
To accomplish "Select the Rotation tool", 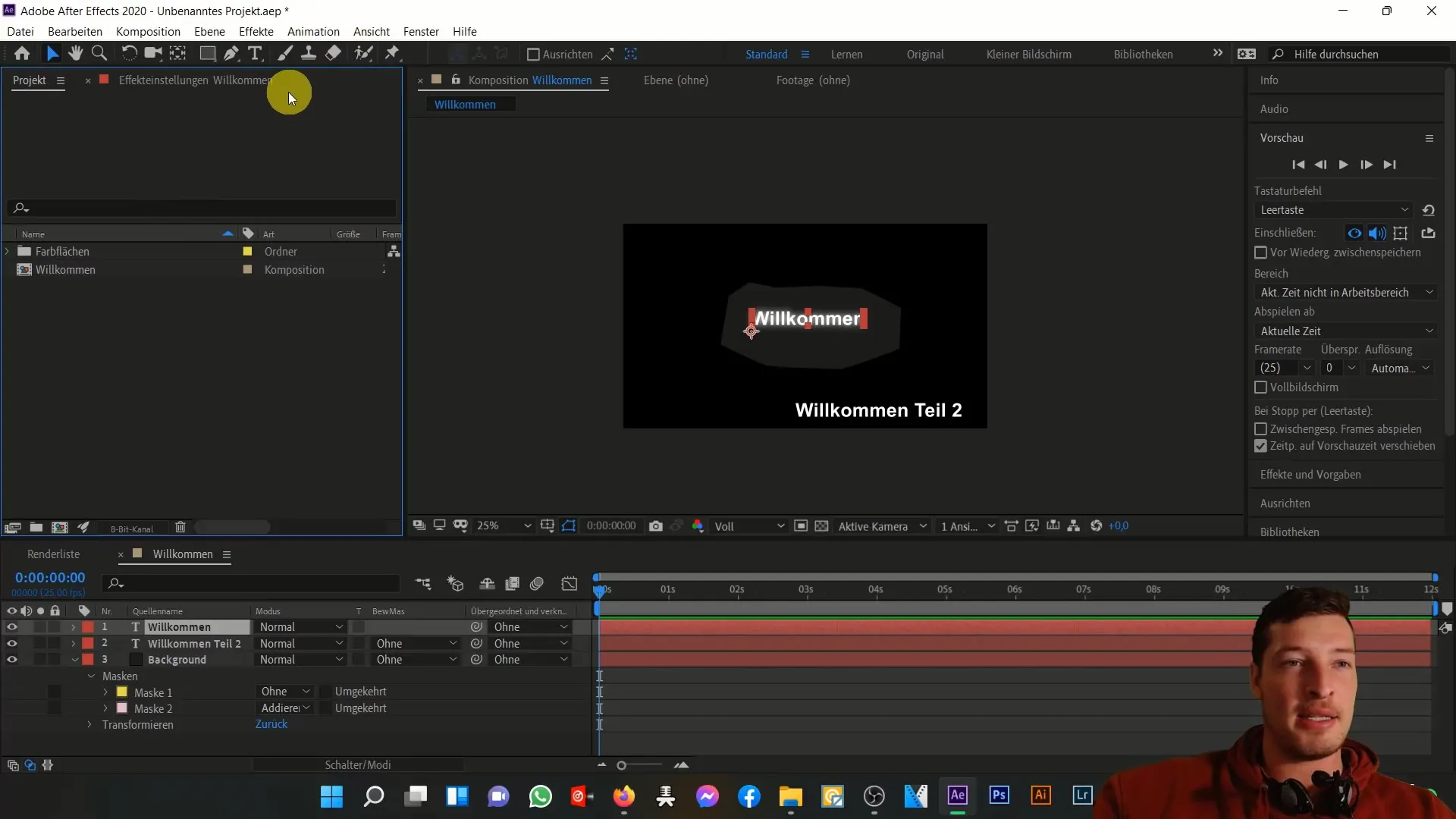I will pos(127,54).
